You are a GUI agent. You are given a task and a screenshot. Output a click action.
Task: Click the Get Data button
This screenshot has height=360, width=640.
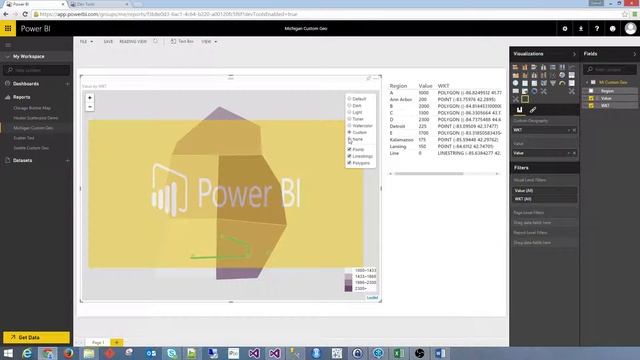(36, 338)
